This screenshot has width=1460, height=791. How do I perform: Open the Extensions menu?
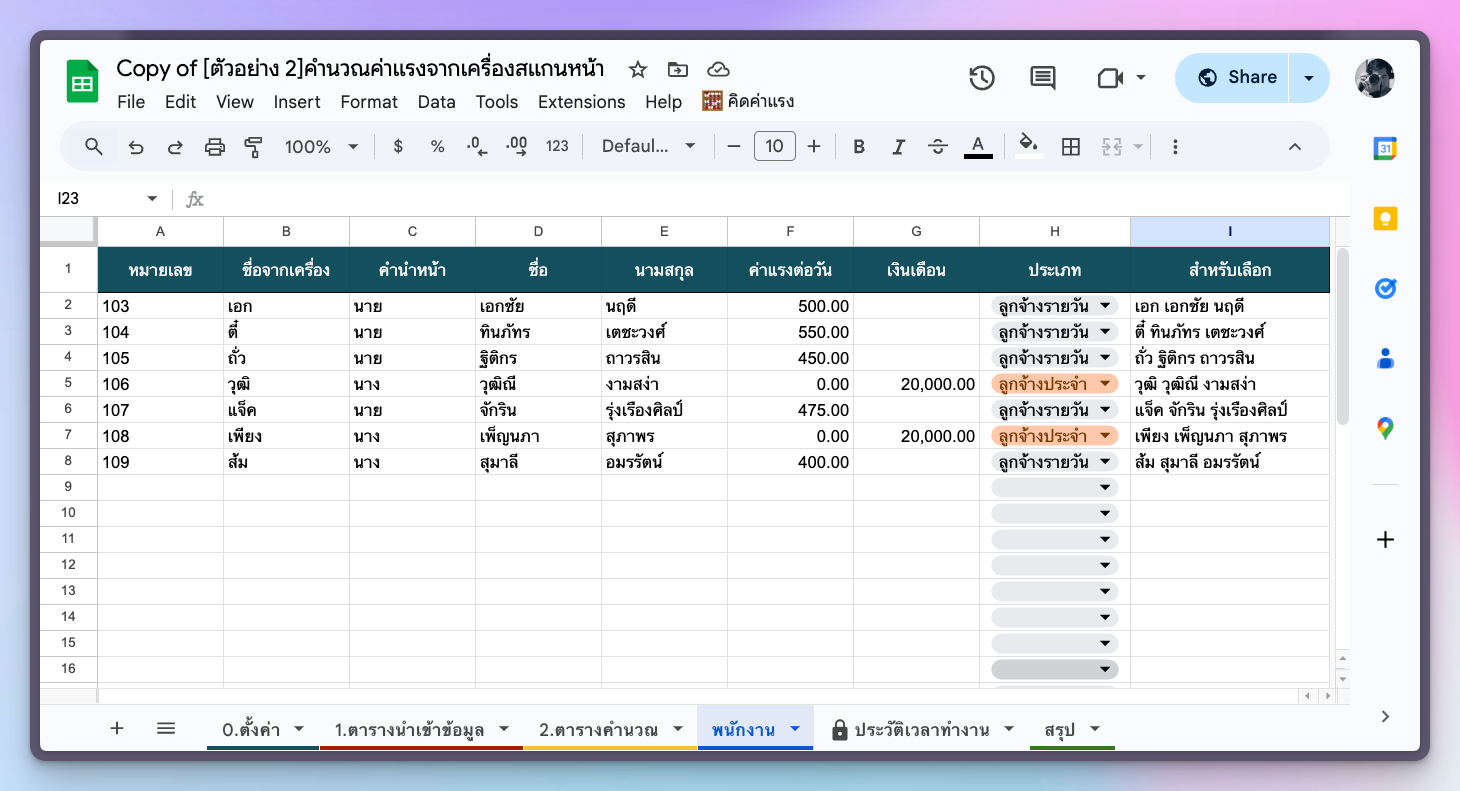(581, 101)
